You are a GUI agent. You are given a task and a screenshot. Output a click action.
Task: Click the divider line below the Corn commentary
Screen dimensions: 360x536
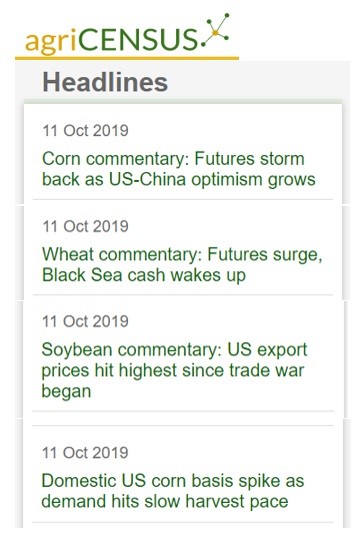tap(183, 199)
